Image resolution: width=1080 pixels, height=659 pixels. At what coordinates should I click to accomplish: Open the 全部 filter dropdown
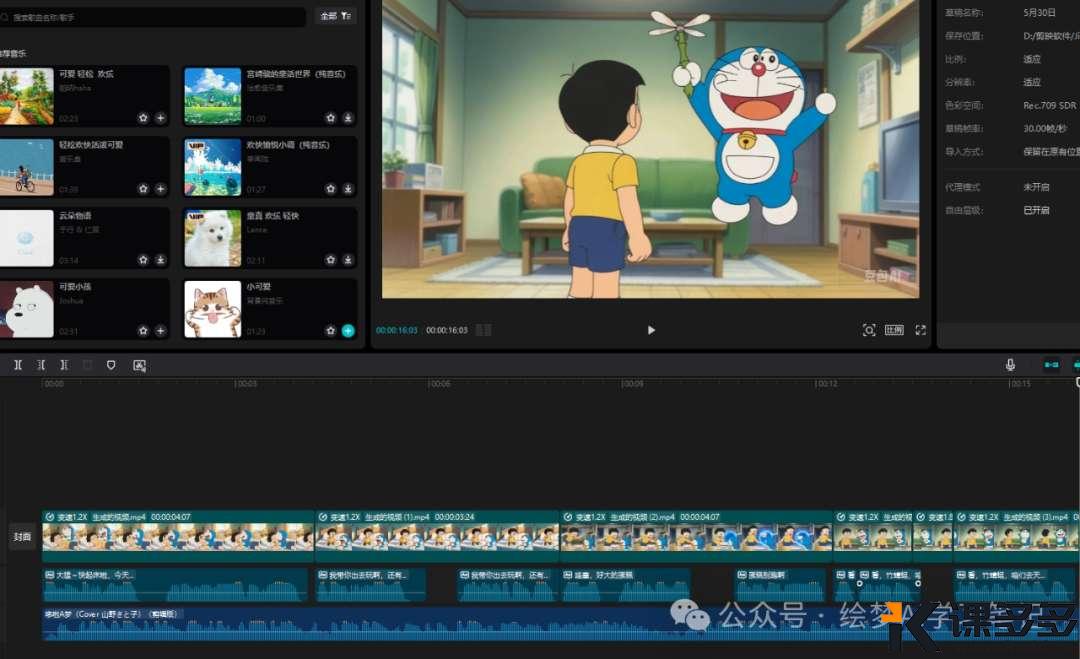[x=335, y=16]
